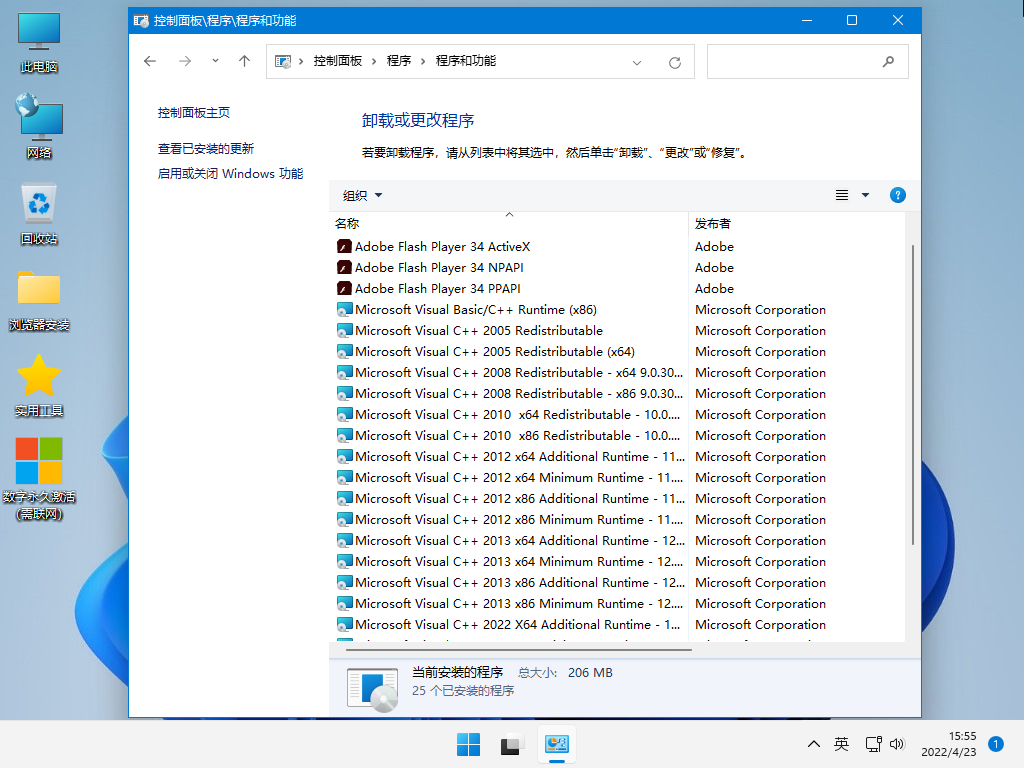Expand chevron after 程序 breadcrumb
The image size is (1024, 768).
pyautogui.click(x=423, y=61)
